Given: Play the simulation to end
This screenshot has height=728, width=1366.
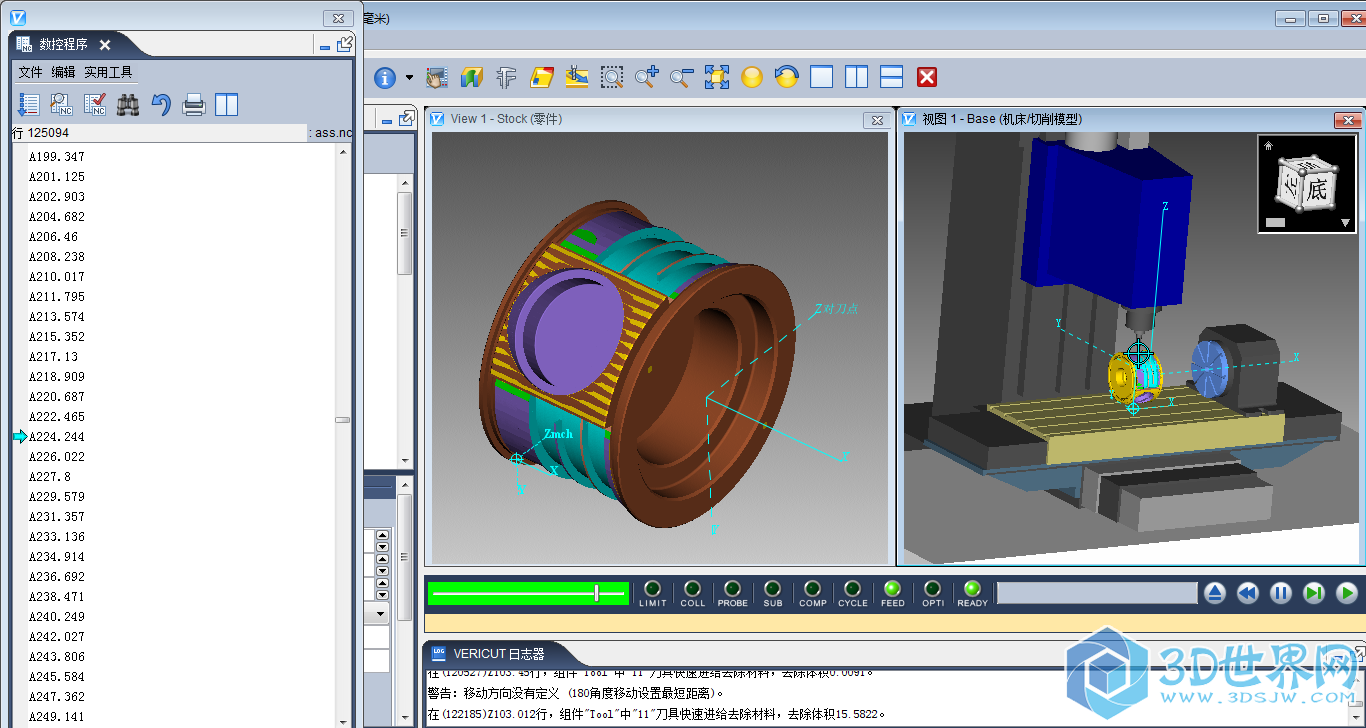Looking at the screenshot, I should click(1347, 593).
